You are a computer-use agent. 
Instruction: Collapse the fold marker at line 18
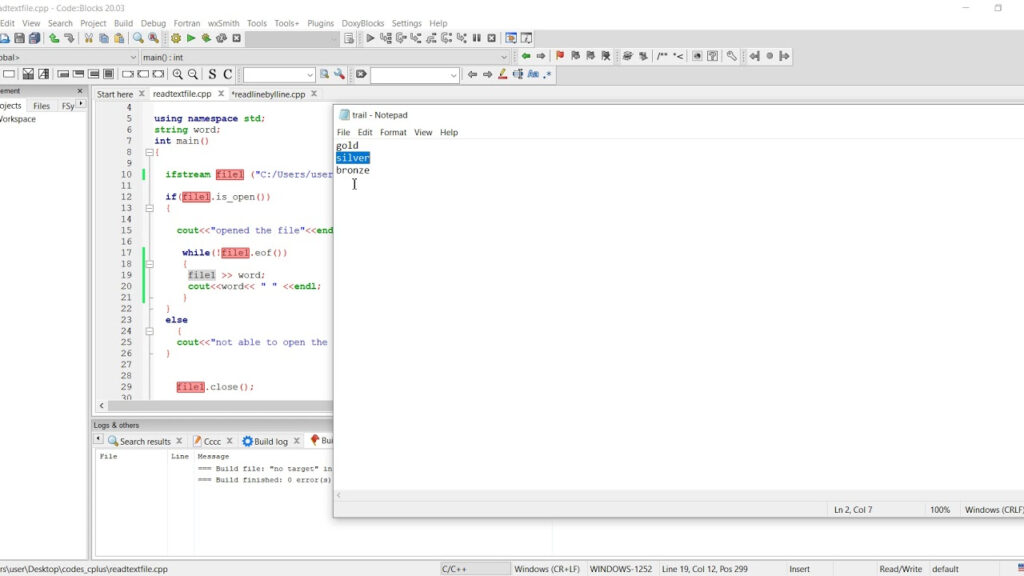point(150,264)
